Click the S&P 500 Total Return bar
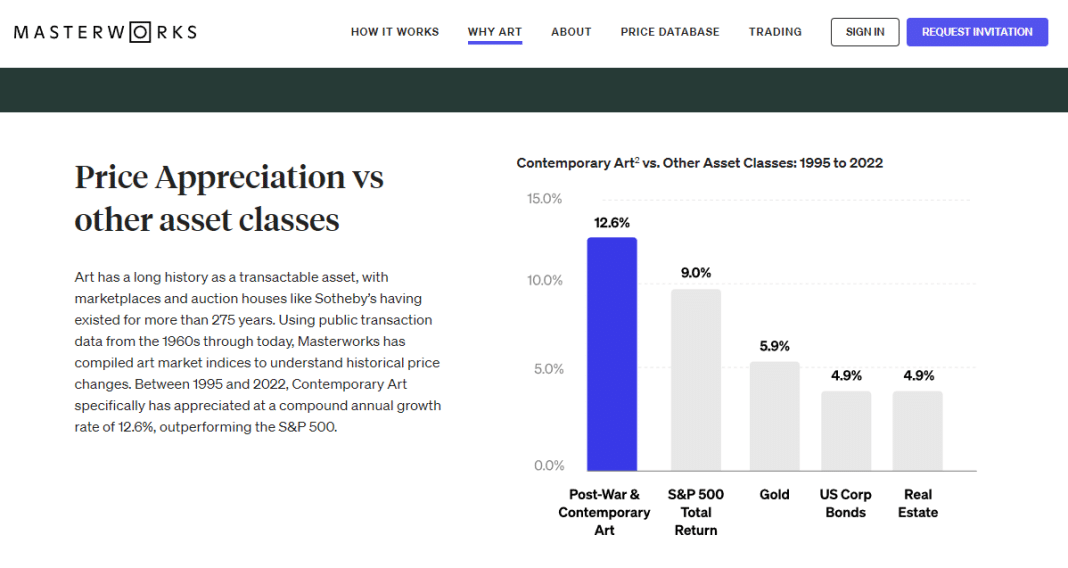Image resolution: width=1068 pixels, height=568 pixels. coord(695,380)
